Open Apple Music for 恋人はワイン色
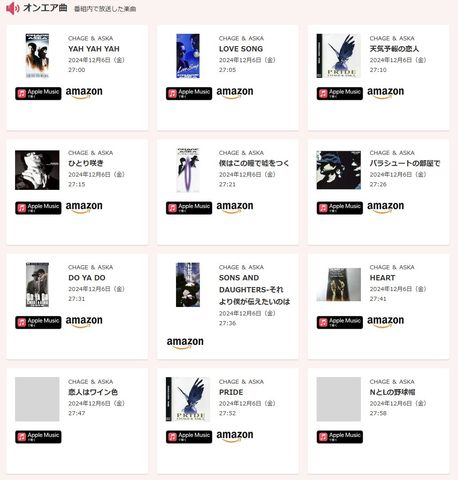Viewport: 458px width, 480px height. tap(38, 437)
